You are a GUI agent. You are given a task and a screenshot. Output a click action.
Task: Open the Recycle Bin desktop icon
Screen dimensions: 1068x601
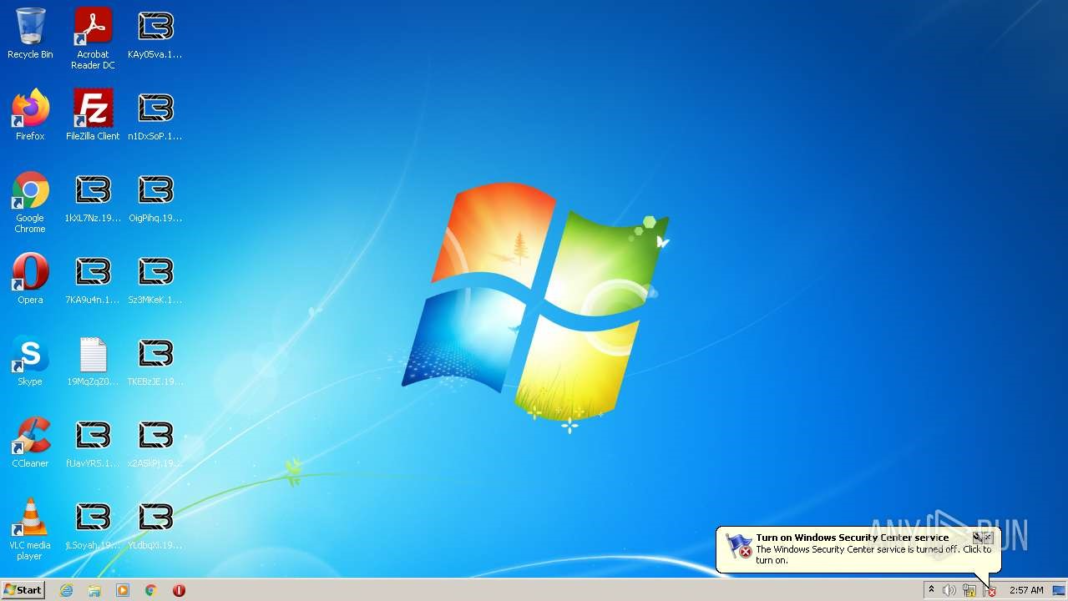click(30, 33)
